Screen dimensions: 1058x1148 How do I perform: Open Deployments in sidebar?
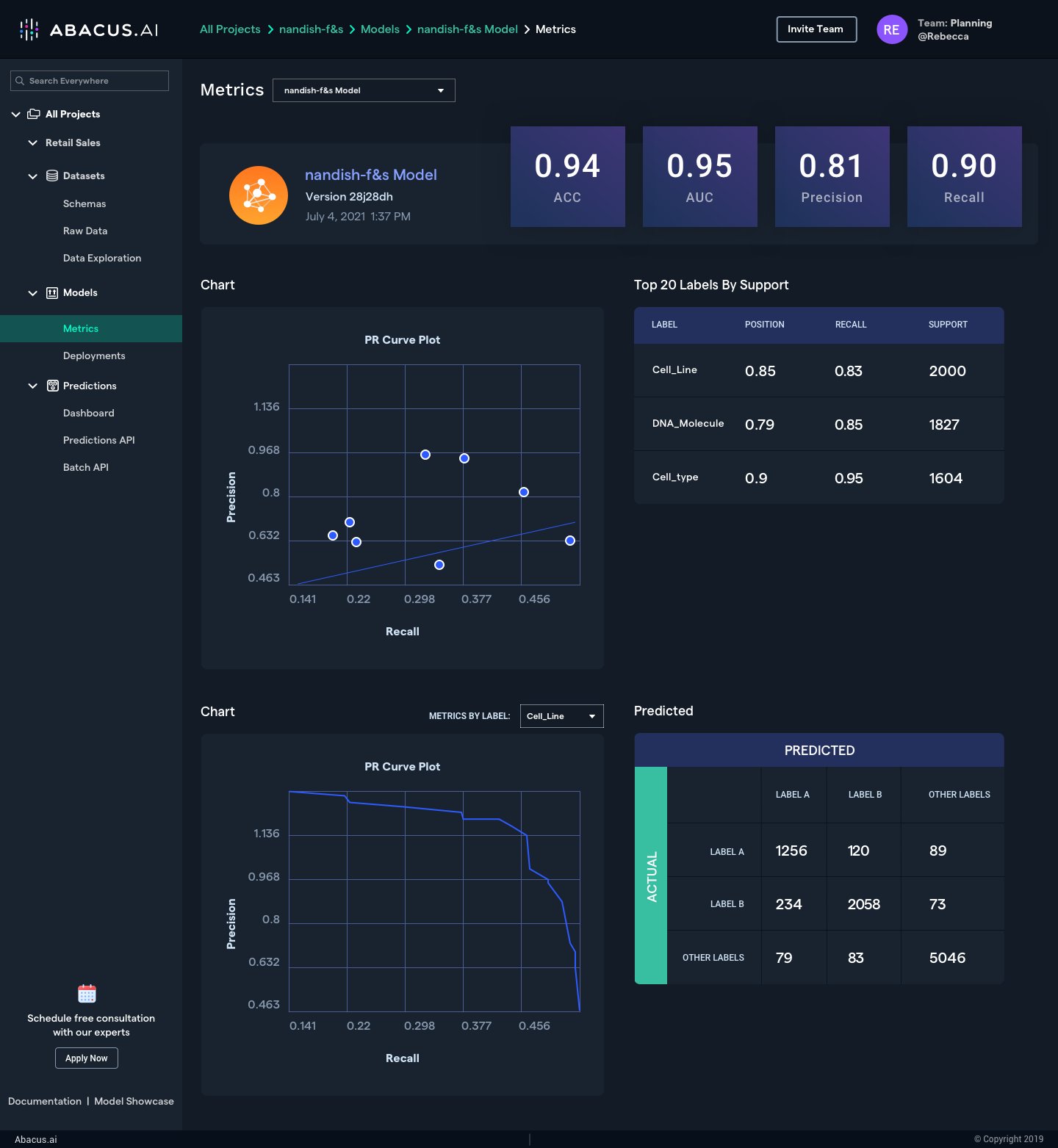pos(94,355)
